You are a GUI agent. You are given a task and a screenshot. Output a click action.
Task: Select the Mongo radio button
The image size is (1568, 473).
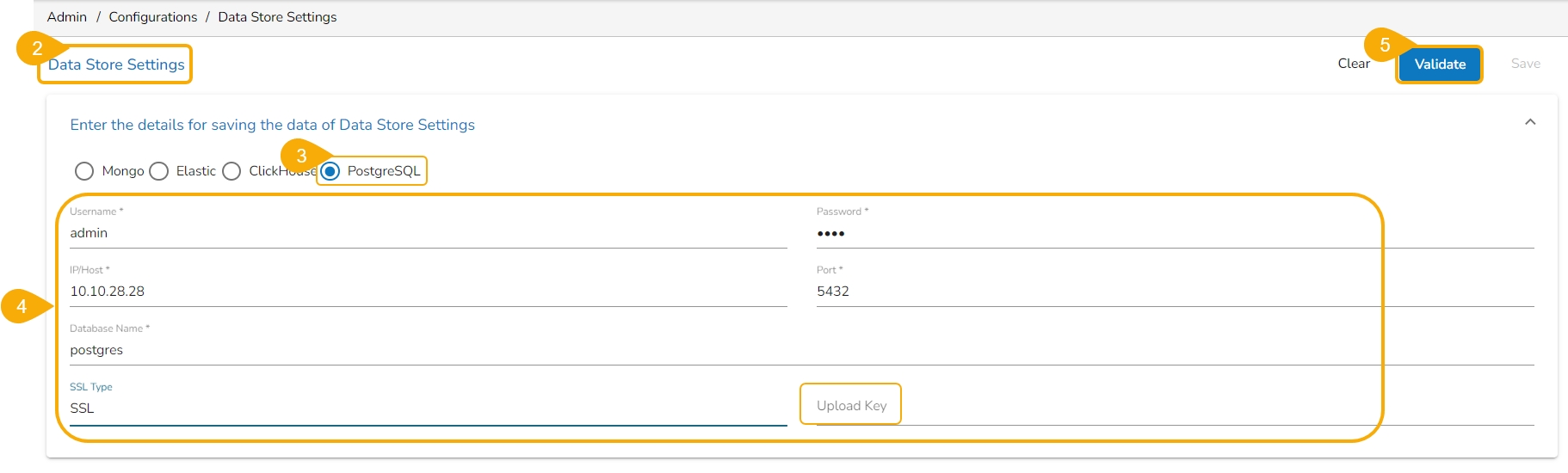[84, 171]
